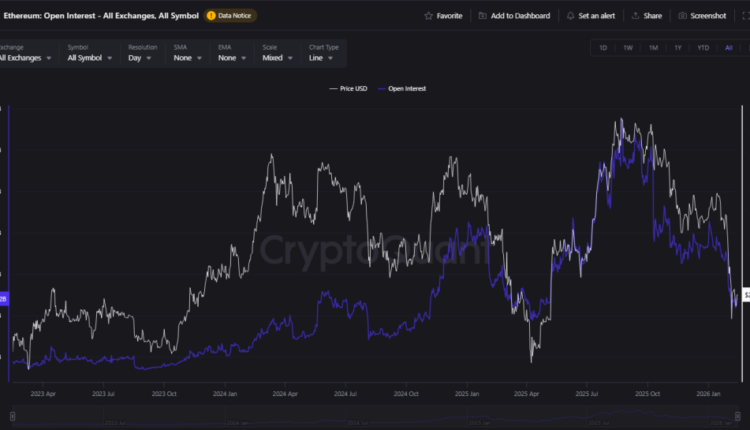
Task: Open the Chart Type dropdown
Action: click(323, 58)
